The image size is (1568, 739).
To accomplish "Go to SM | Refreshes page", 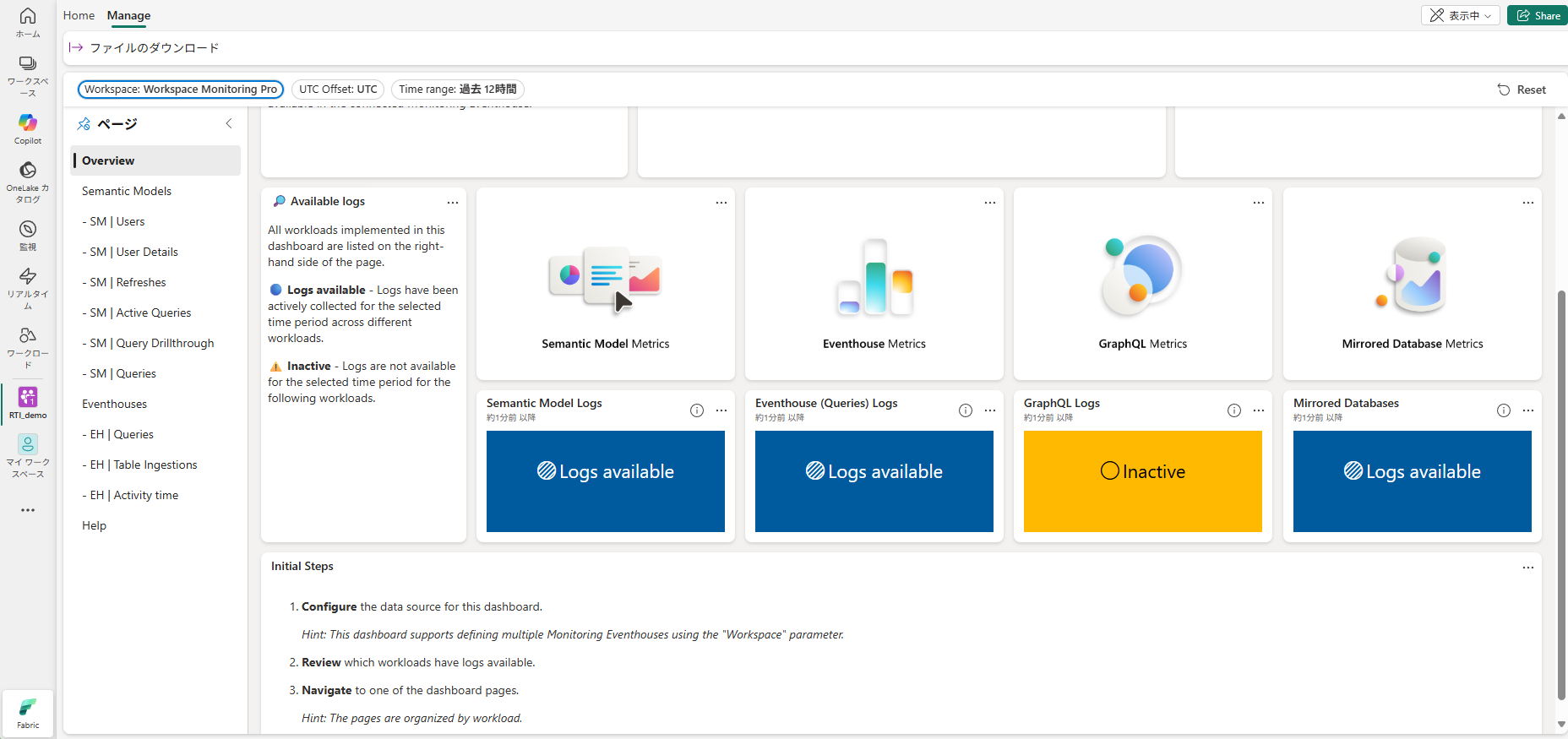I will point(155,282).
